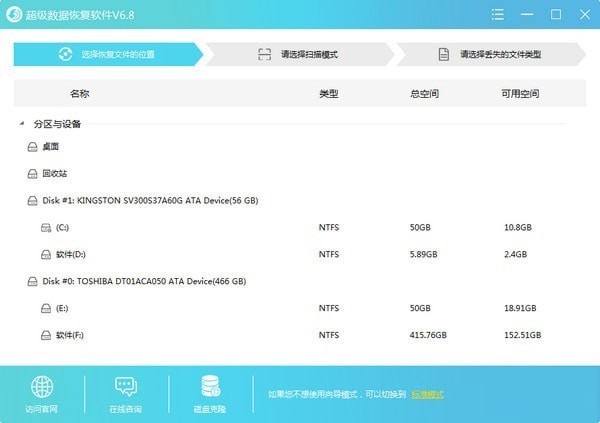Close the data recovery window
Image resolution: width=600 pixels, height=423 pixels.
point(585,15)
